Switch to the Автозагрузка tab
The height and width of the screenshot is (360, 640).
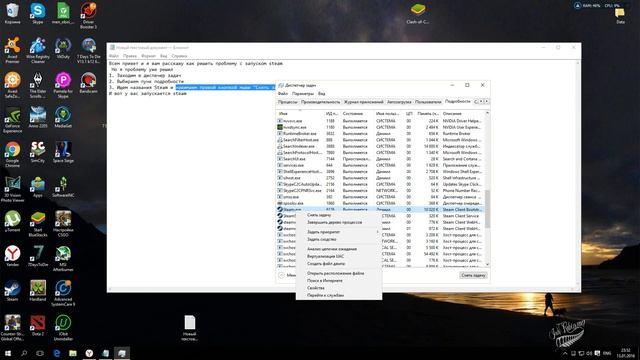coord(399,102)
